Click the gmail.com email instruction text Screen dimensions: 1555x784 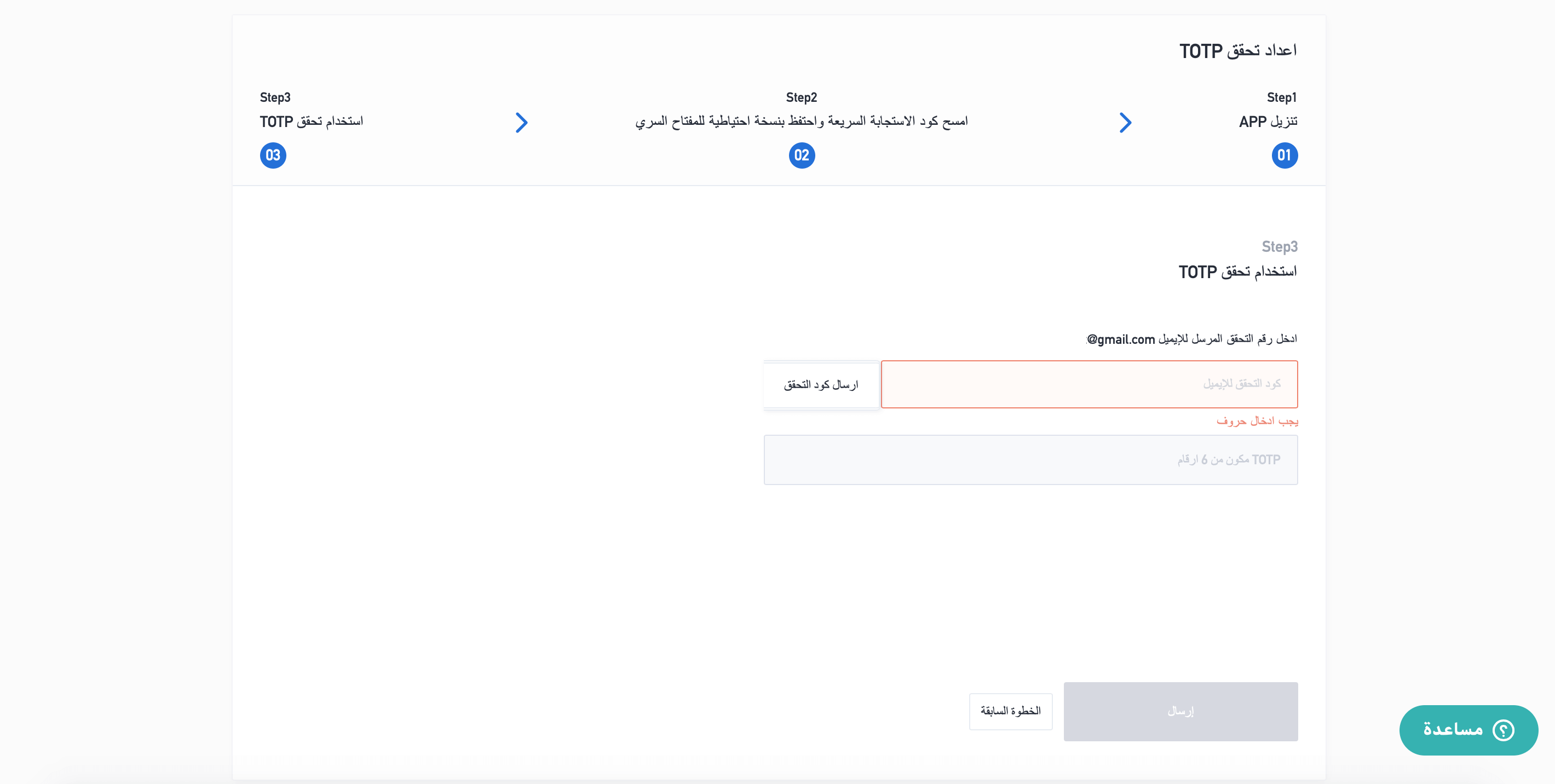point(1191,339)
